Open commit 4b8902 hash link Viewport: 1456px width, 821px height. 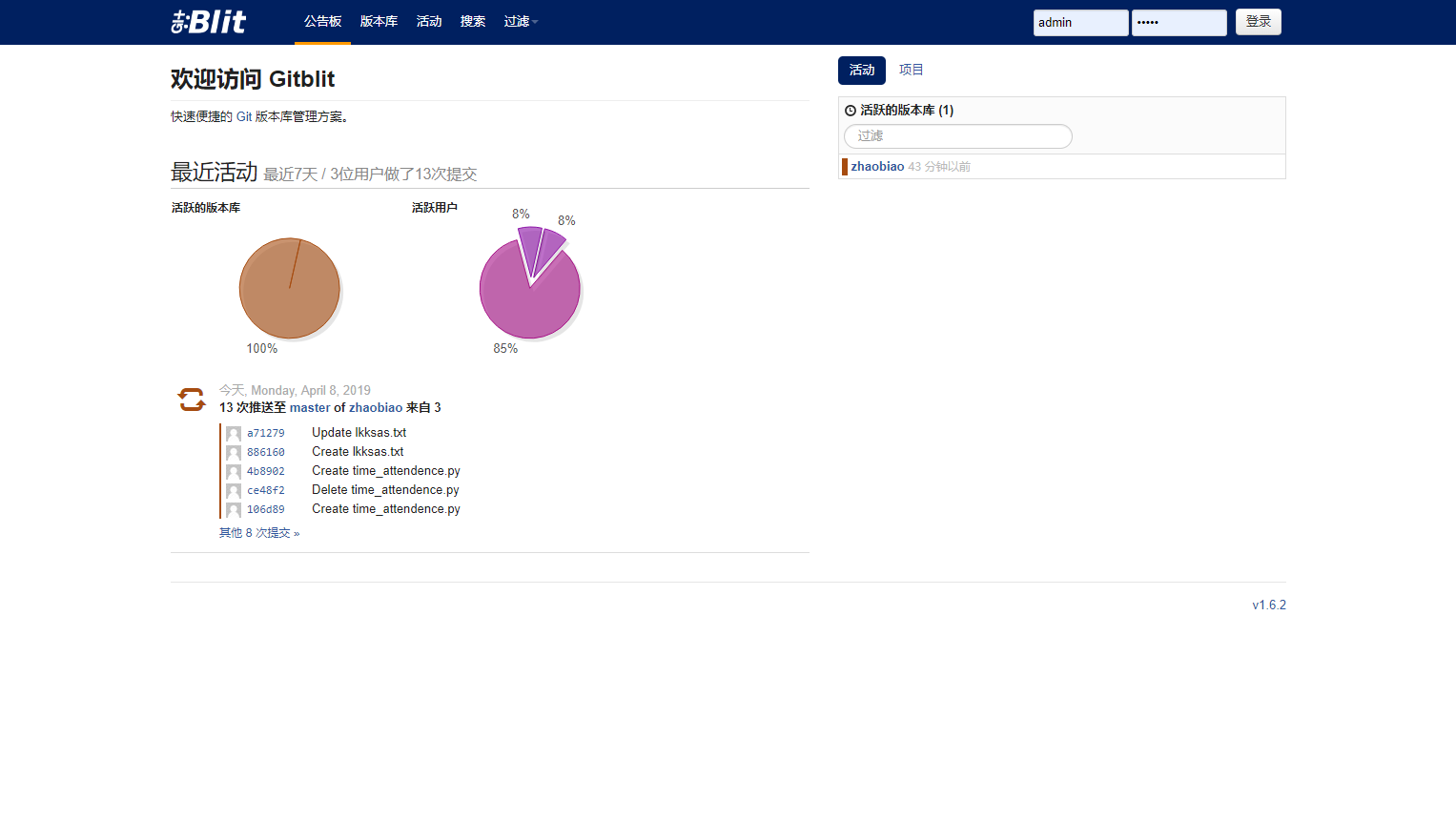point(266,472)
